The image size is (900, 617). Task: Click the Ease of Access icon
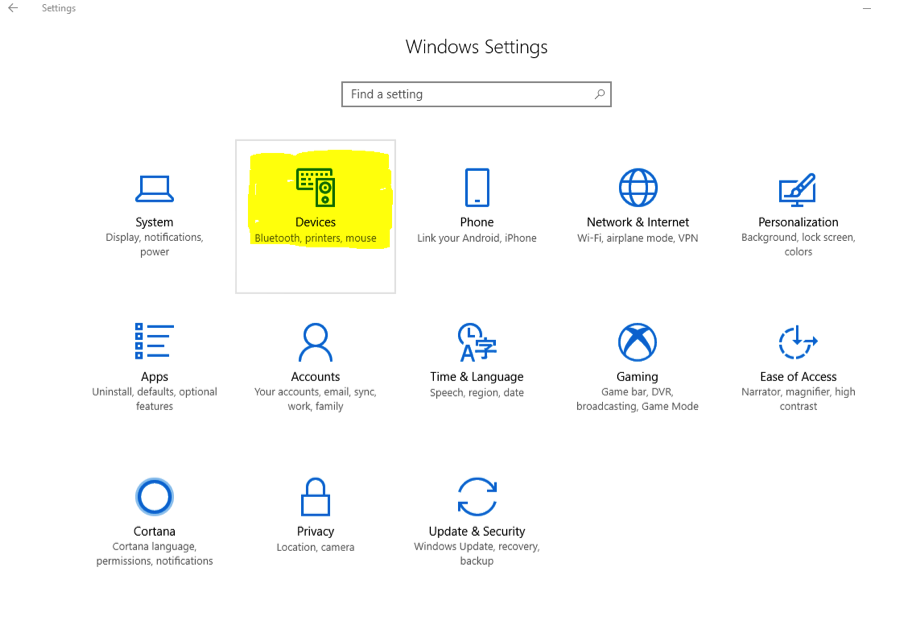(x=797, y=342)
